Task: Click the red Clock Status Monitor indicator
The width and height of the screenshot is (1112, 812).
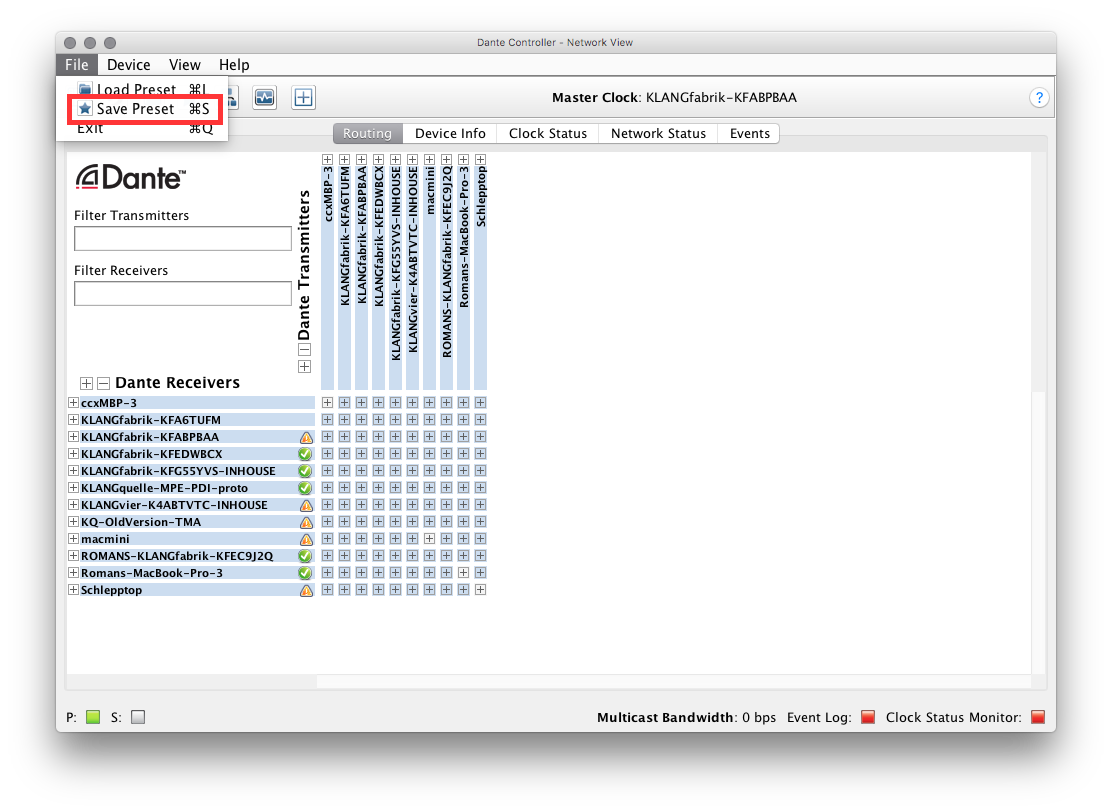Action: (1038, 717)
